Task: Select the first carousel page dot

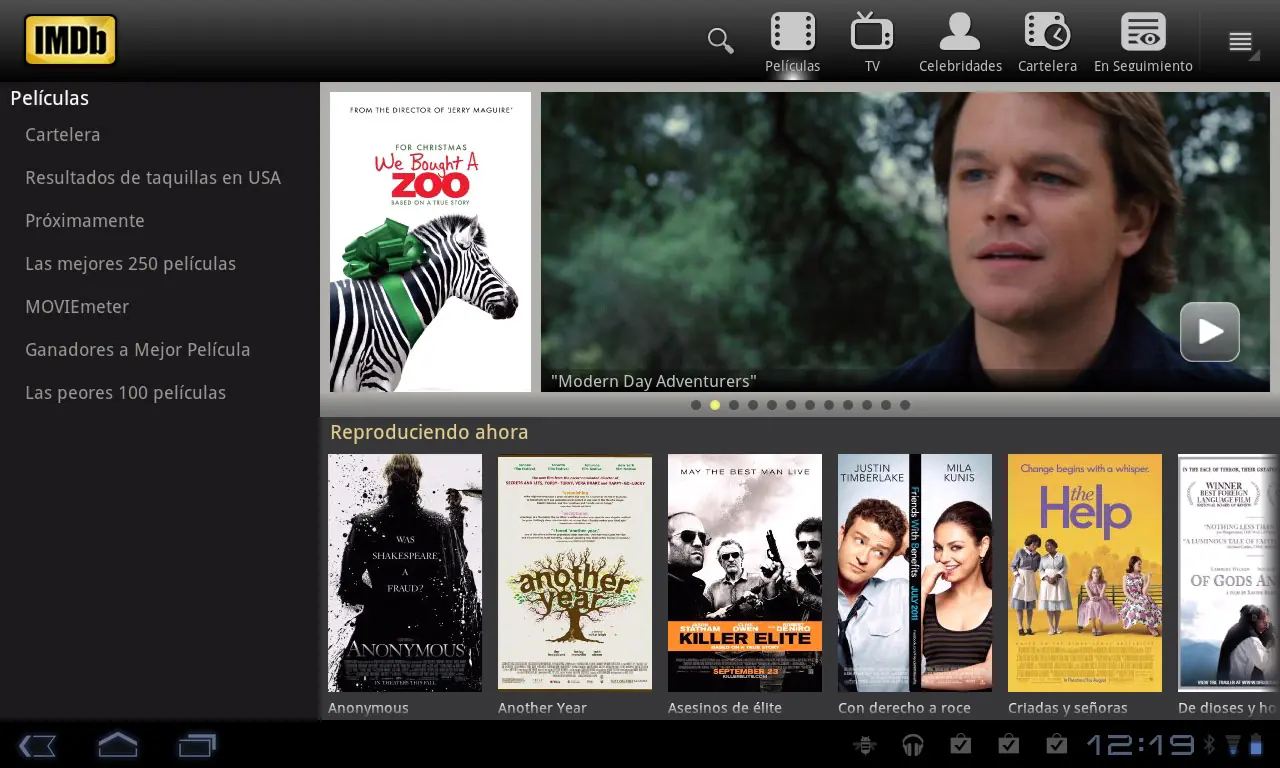Action: (x=696, y=405)
